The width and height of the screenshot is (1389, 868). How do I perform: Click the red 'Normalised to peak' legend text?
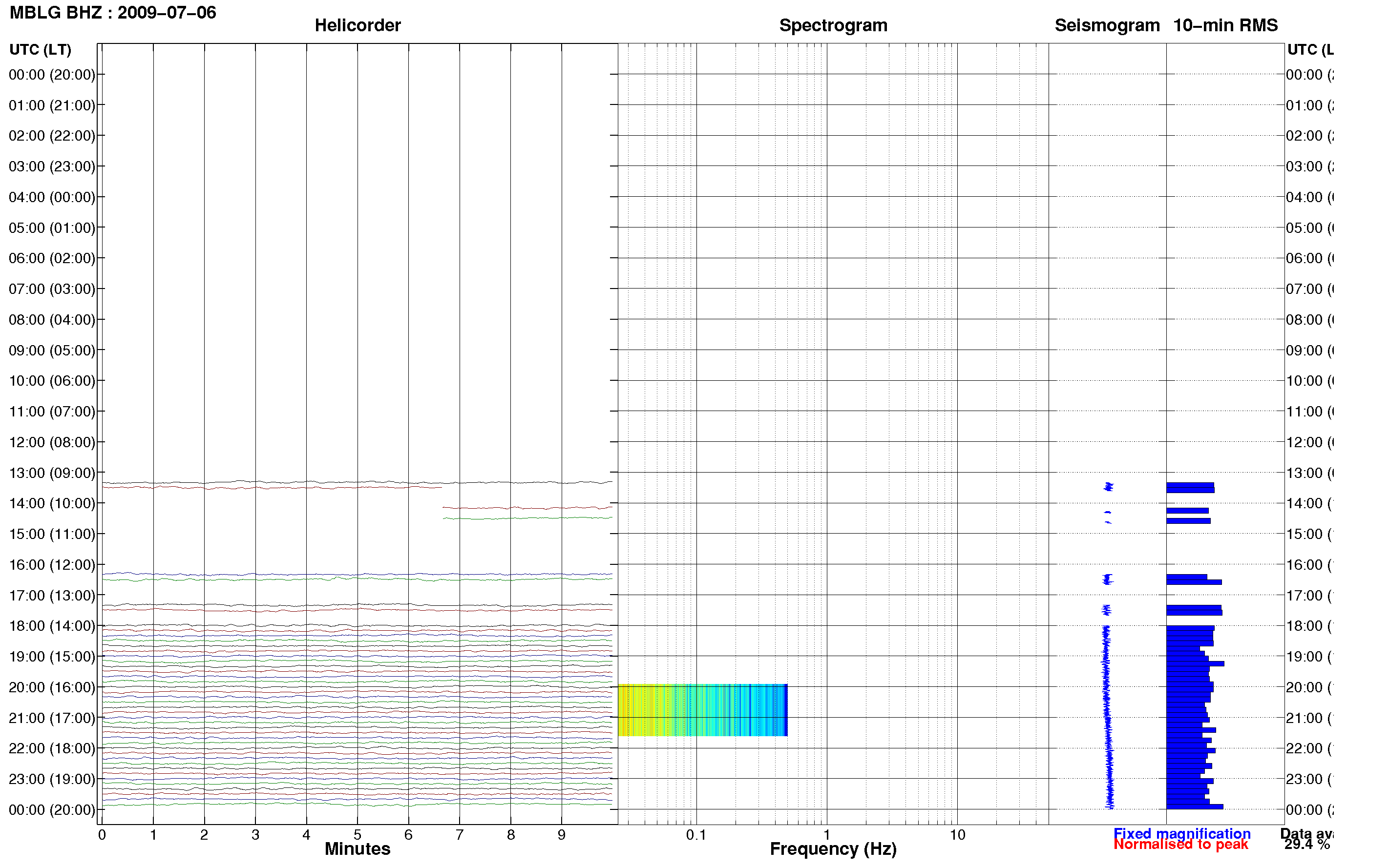(1180, 845)
